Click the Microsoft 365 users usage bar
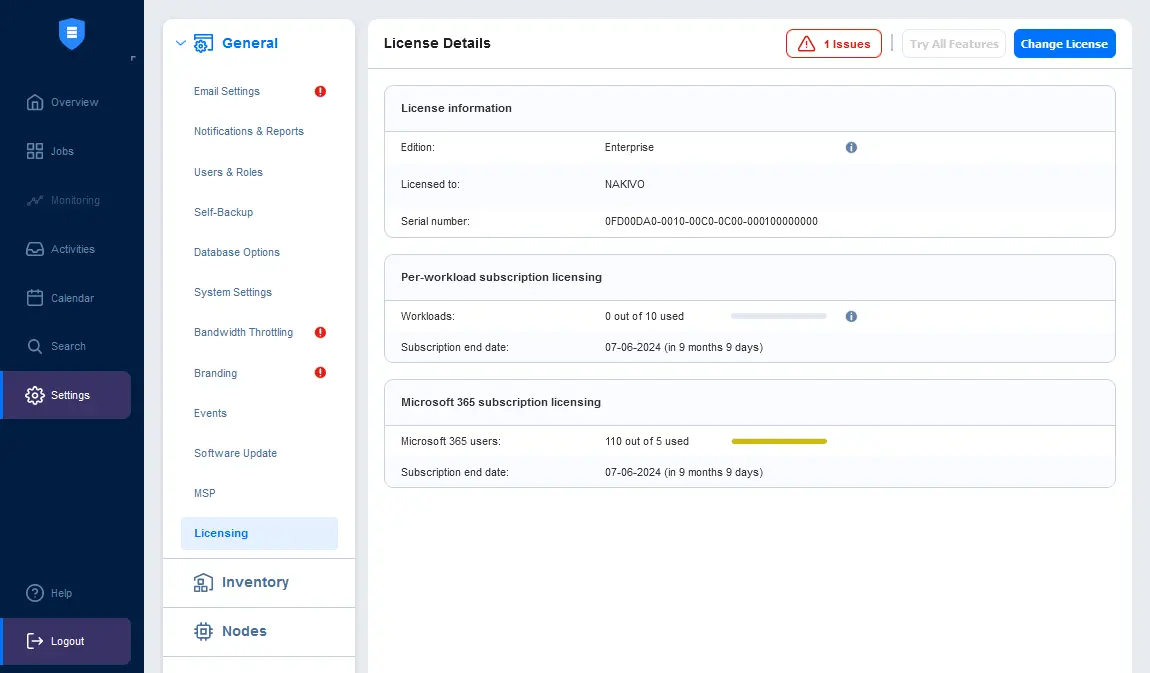Screen dimensions: 1150x673 pos(779,441)
